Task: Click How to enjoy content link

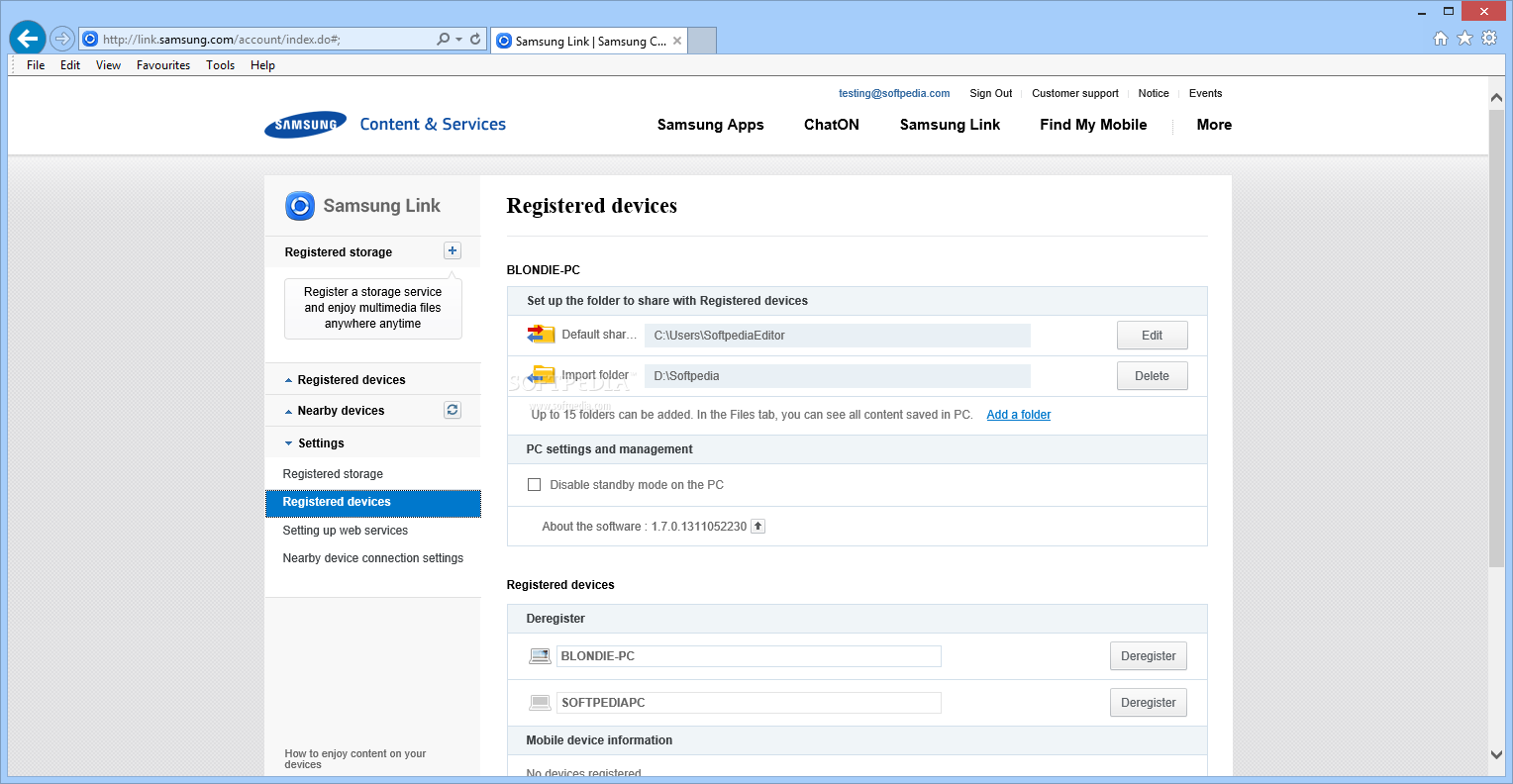Action: tap(355, 759)
